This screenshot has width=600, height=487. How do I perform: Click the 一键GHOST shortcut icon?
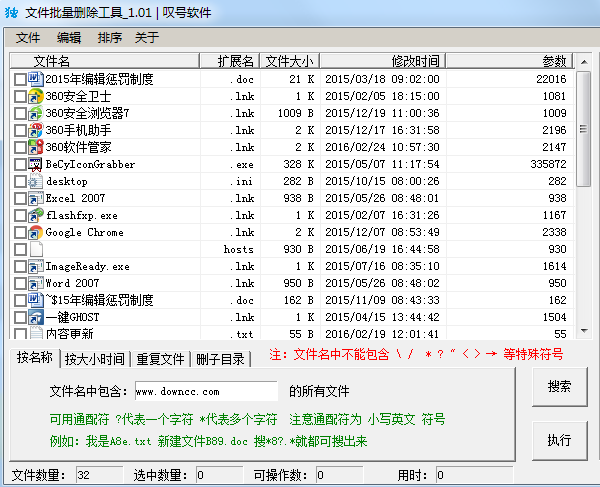tap(36, 317)
